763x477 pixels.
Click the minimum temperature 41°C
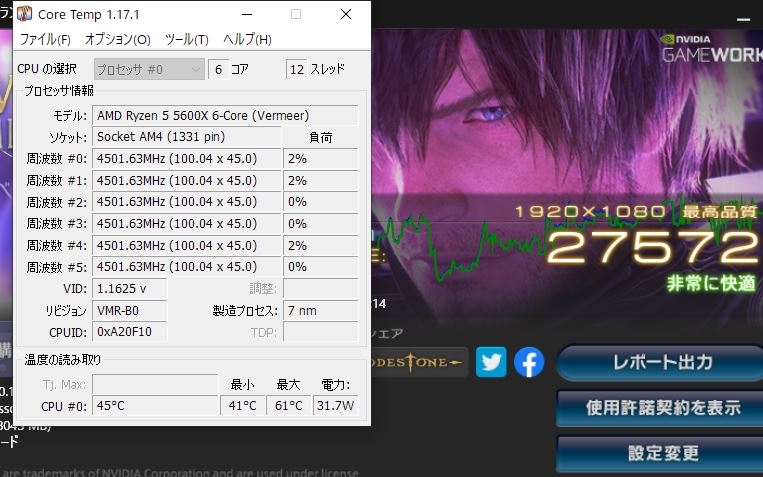coord(243,405)
